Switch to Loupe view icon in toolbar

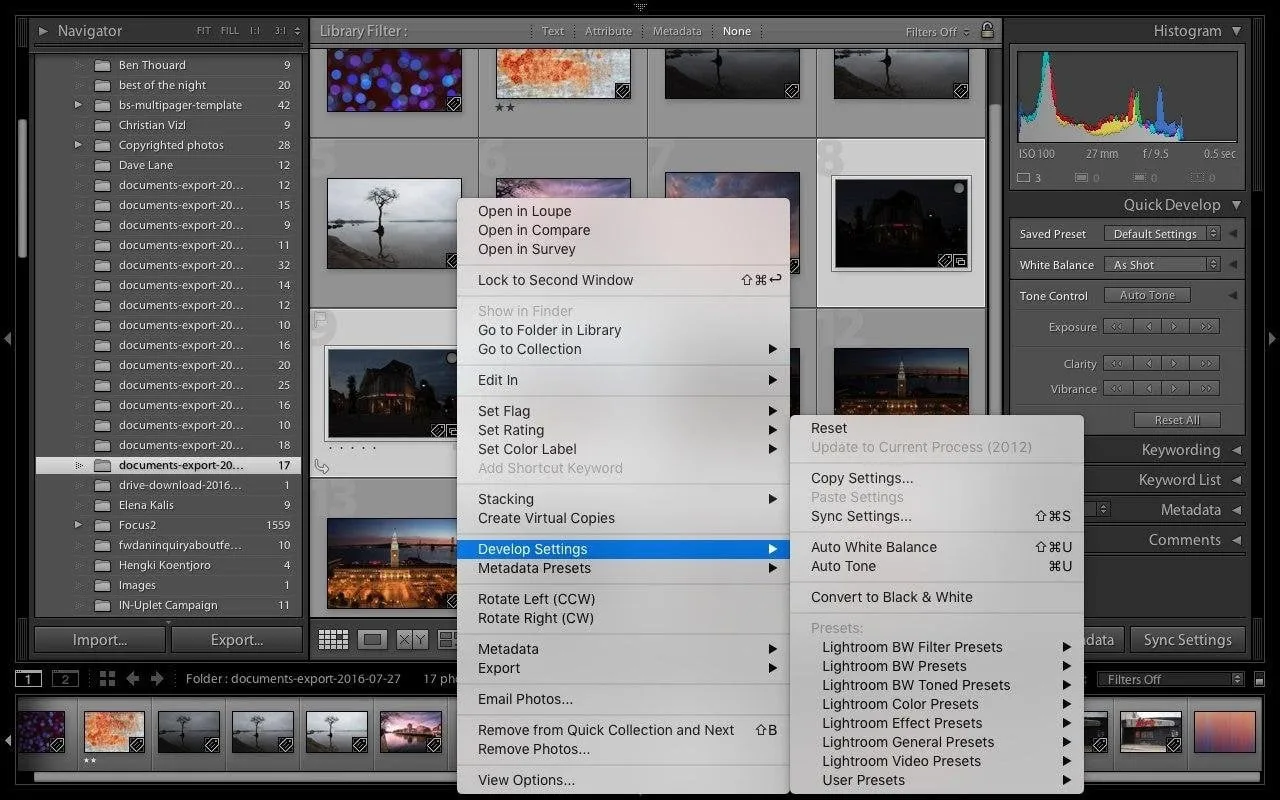pyautogui.click(x=372, y=640)
